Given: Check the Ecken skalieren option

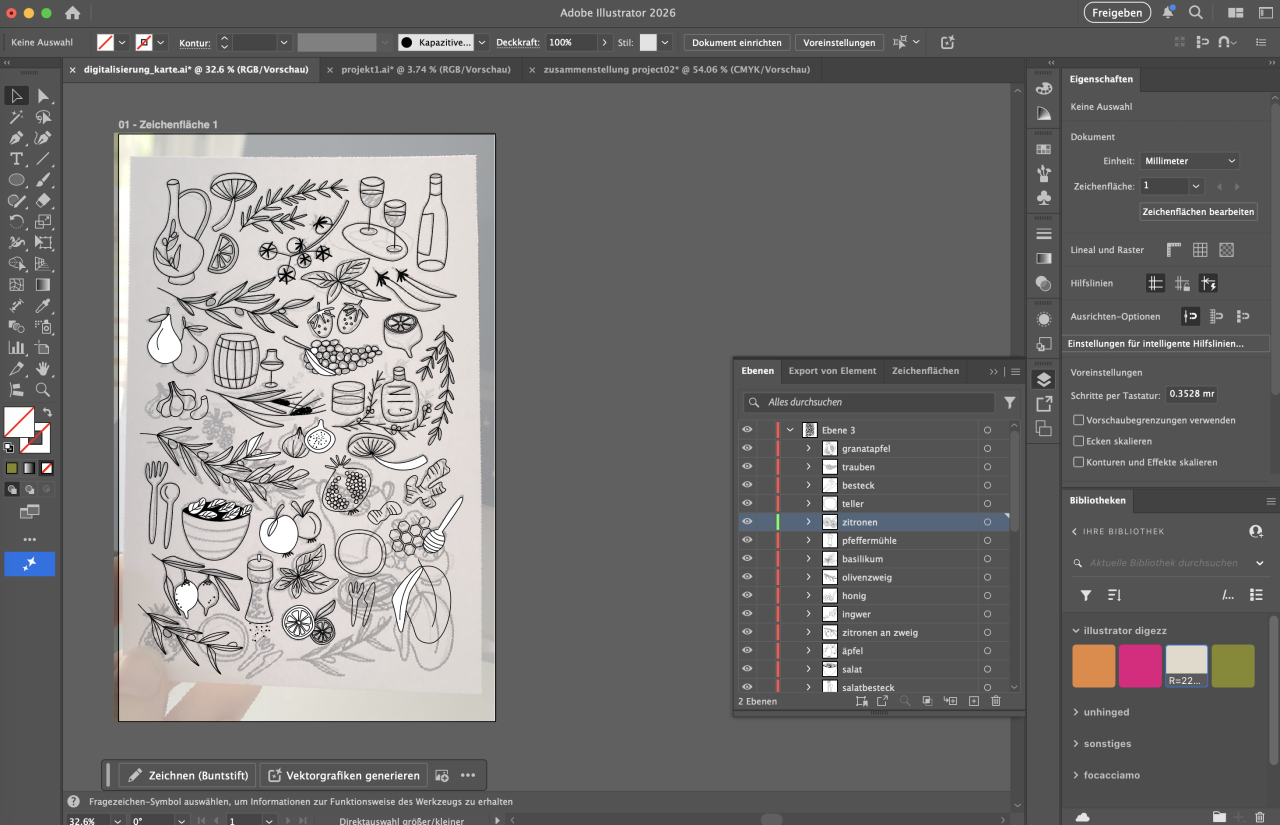Looking at the screenshot, I should point(1078,441).
